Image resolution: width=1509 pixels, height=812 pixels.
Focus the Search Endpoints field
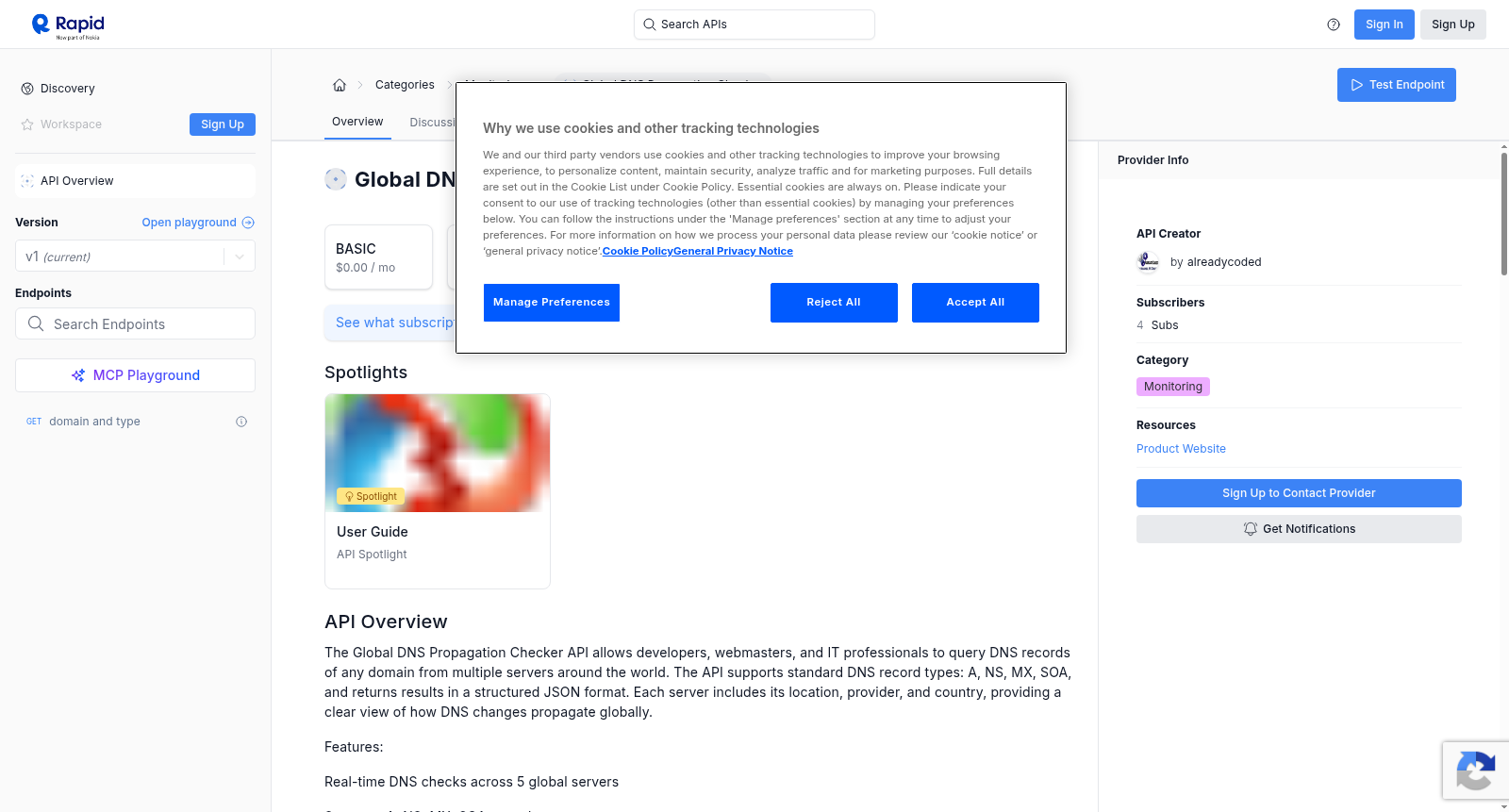pos(135,323)
